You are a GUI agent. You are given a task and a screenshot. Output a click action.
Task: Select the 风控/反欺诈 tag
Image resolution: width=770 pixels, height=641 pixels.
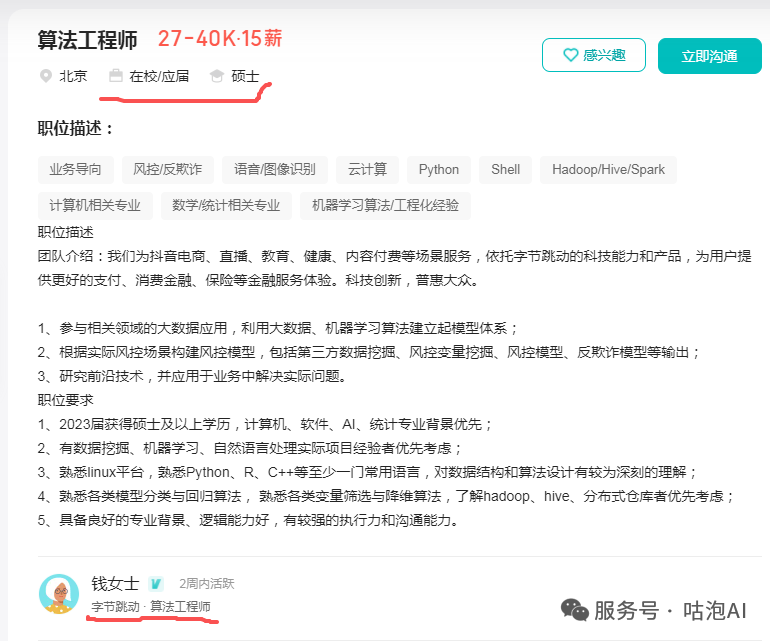click(168, 170)
